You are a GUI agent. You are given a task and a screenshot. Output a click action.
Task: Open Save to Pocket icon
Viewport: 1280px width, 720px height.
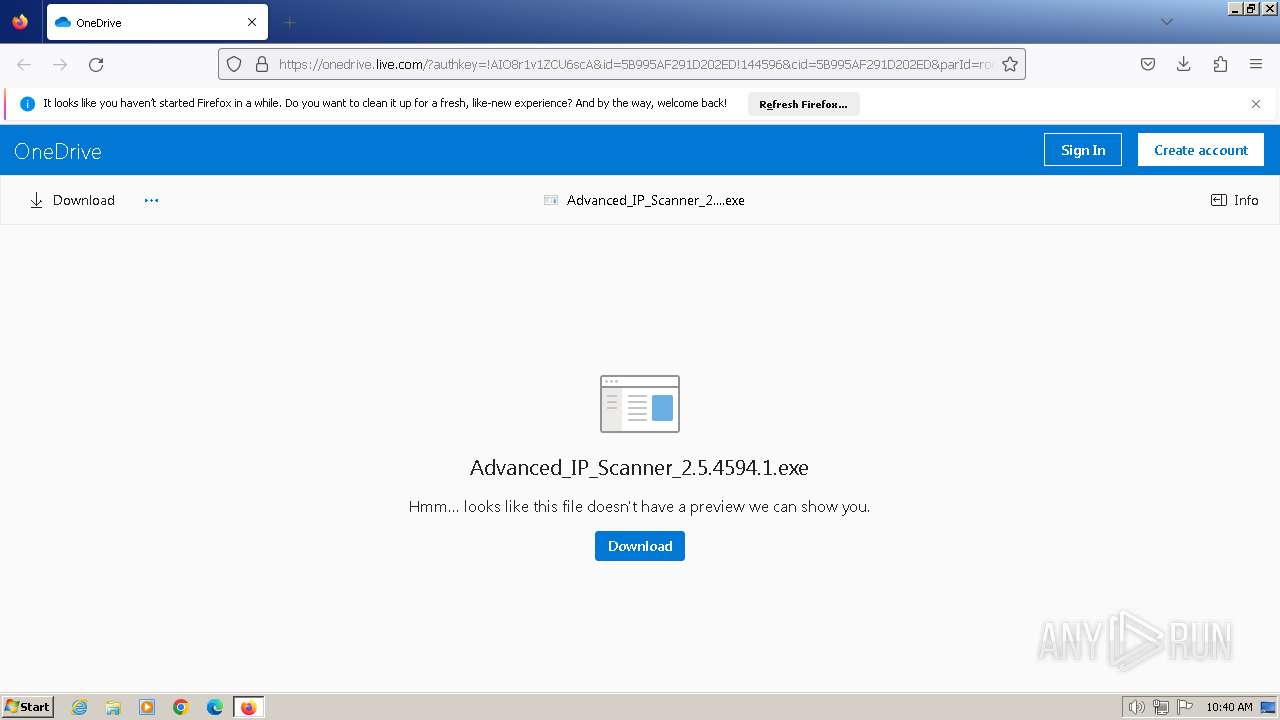tap(1148, 64)
